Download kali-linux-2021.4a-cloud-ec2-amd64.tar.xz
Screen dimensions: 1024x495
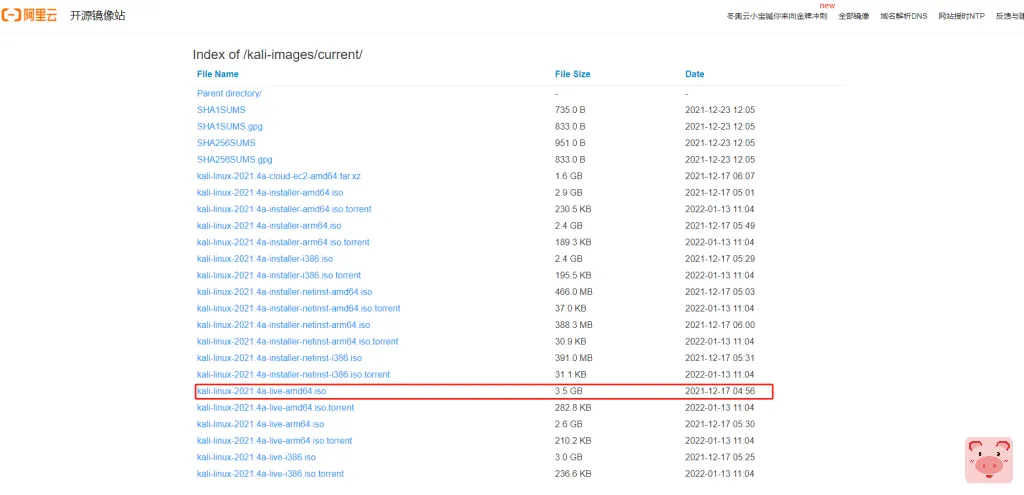tap(279, 176)
